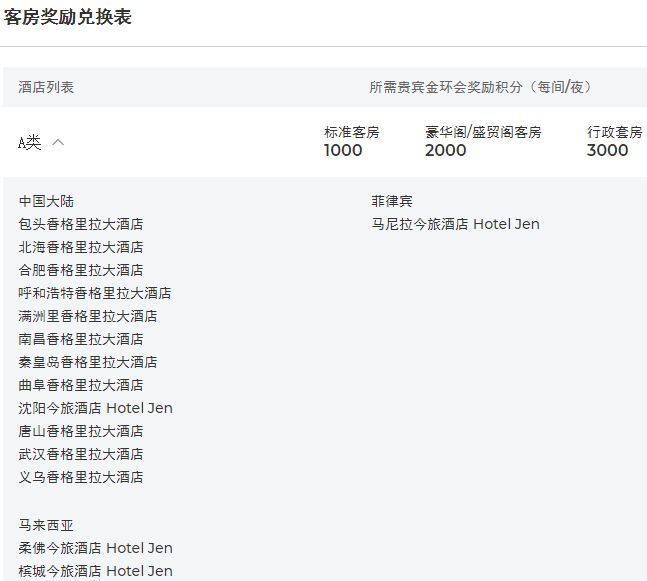Click the 3000 points value
The width and height of the screenshot is (647, 581).
pyautogui.click(x=608, y=150)
